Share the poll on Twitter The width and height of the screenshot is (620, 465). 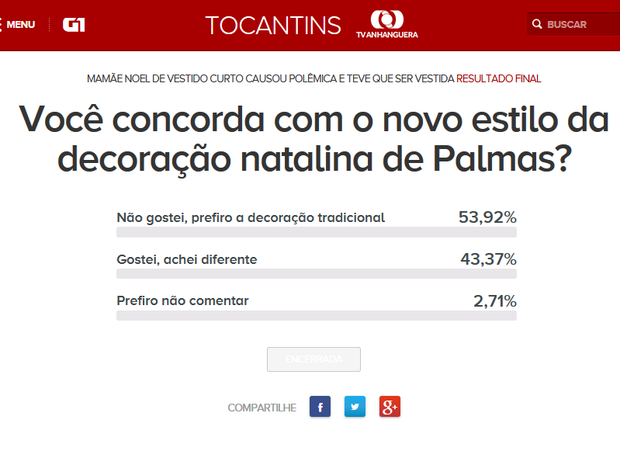point(355,407)
